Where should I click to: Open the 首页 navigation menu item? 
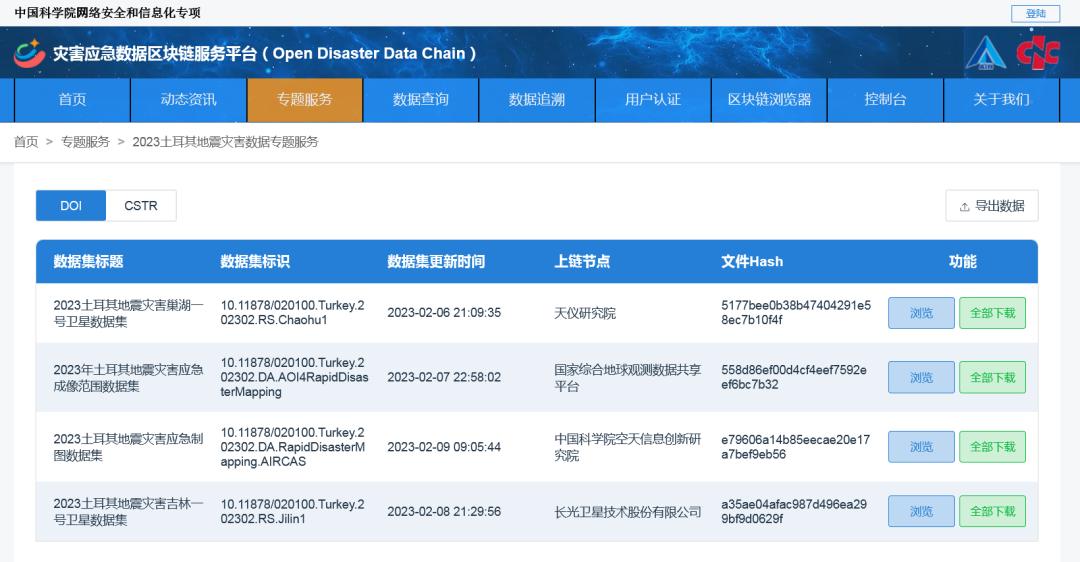[72, 100]
